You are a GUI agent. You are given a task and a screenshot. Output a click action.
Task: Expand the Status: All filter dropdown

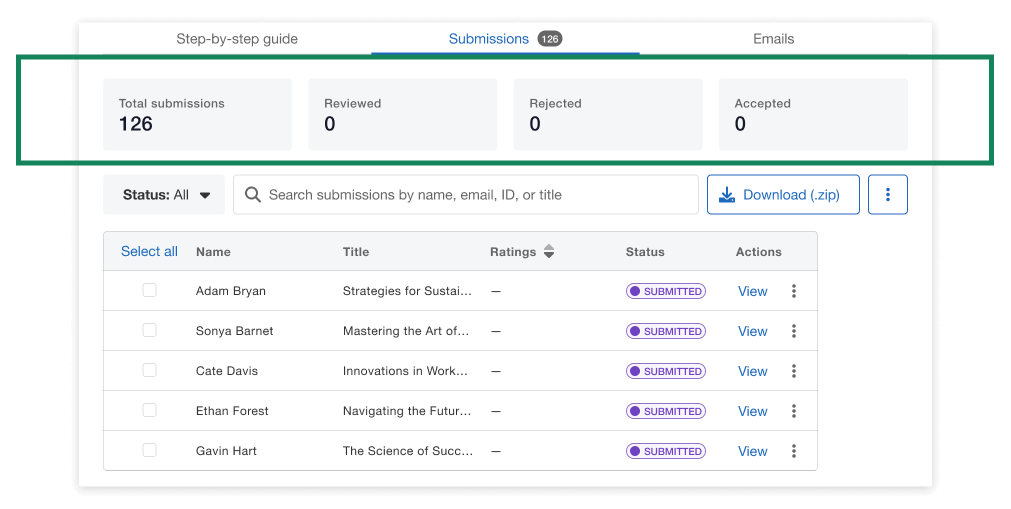coord(164,195)
